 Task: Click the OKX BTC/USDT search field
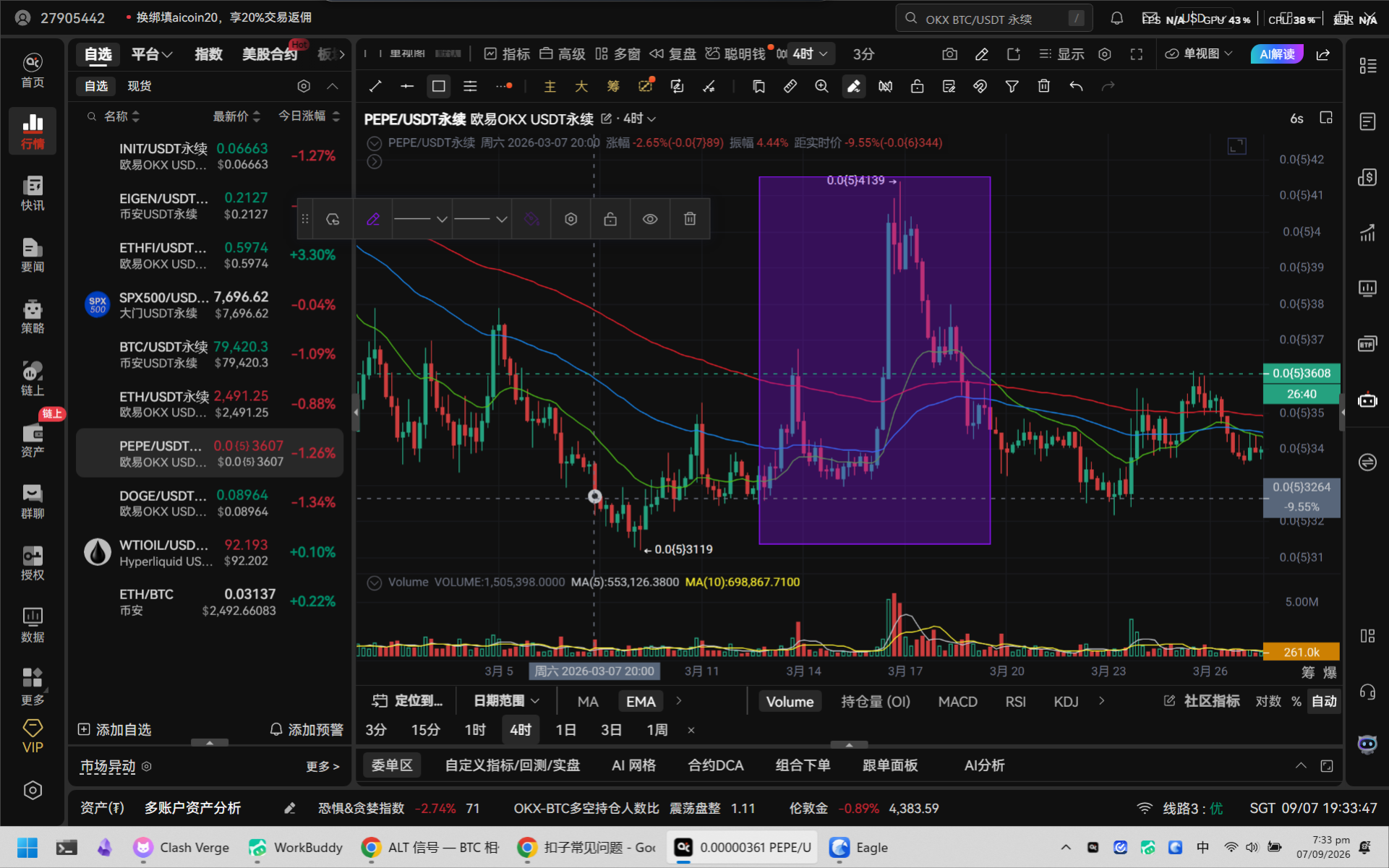994,19
